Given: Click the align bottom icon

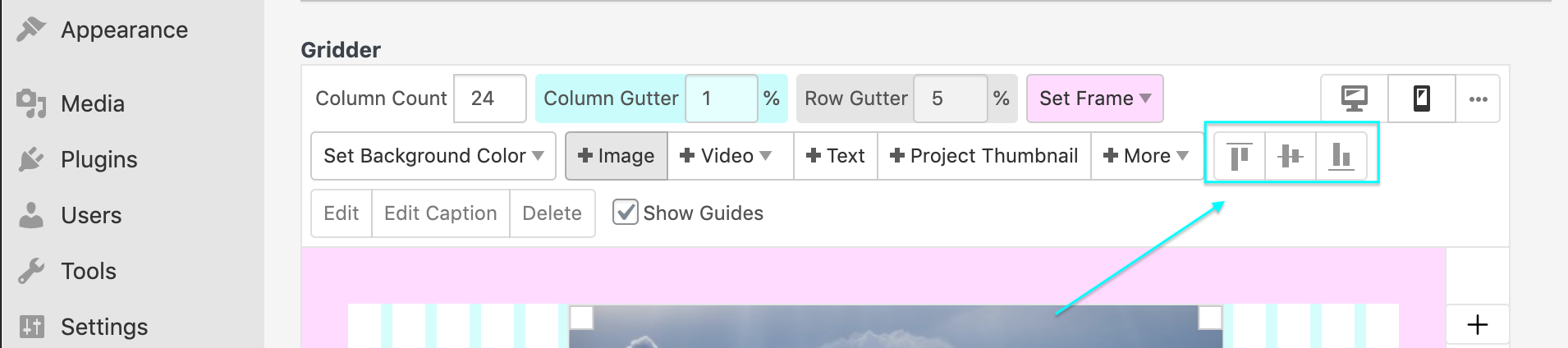Looking at the screenshot, I should tap(1341, 156).
